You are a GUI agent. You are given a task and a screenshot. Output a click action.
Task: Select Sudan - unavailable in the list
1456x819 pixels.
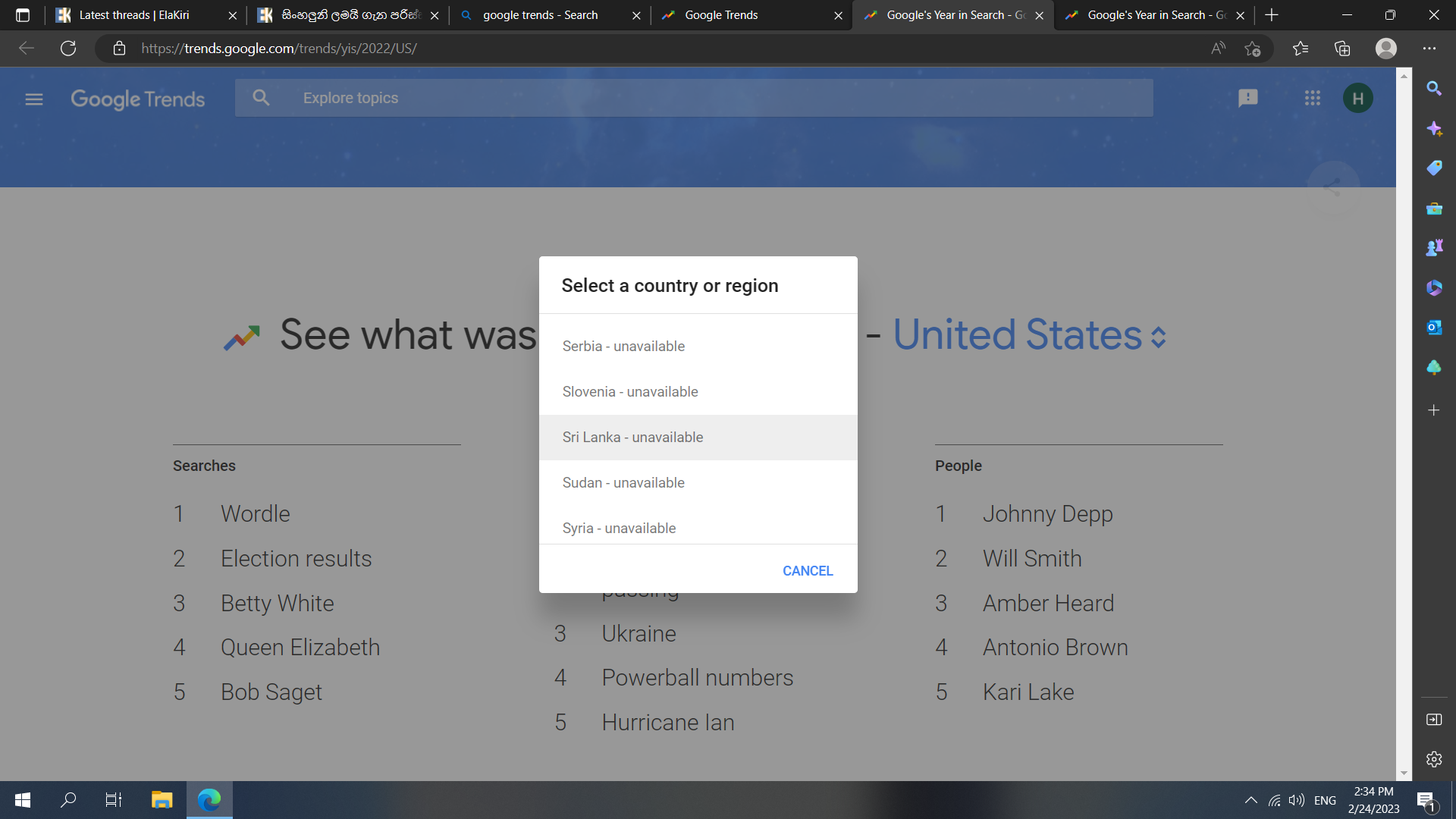[698, 483]
